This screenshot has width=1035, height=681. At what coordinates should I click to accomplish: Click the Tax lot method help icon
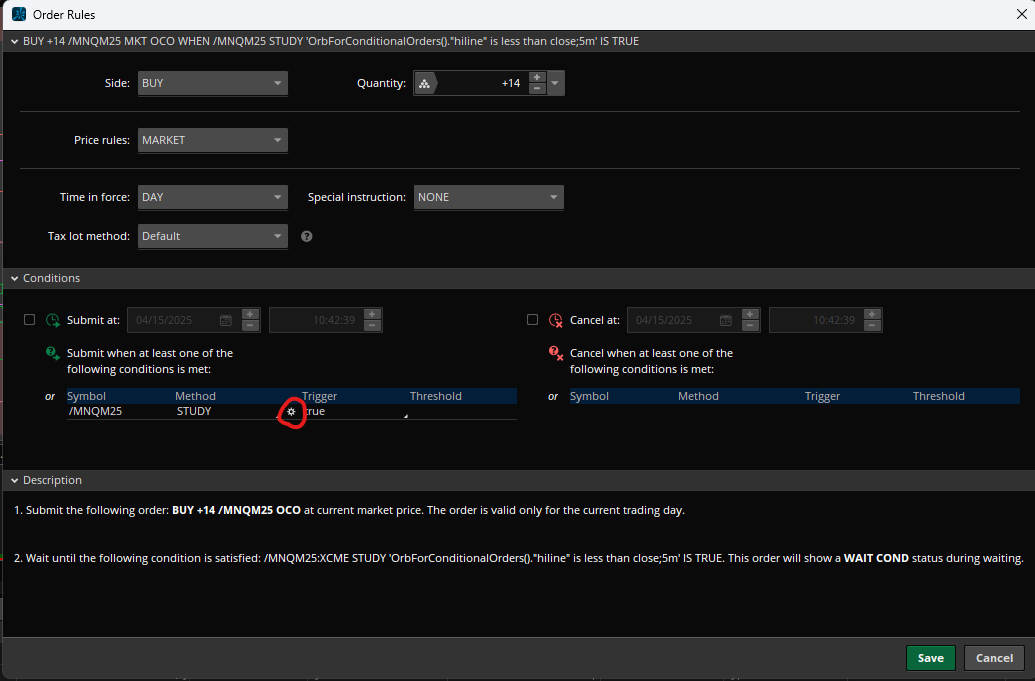pos(307,237)
